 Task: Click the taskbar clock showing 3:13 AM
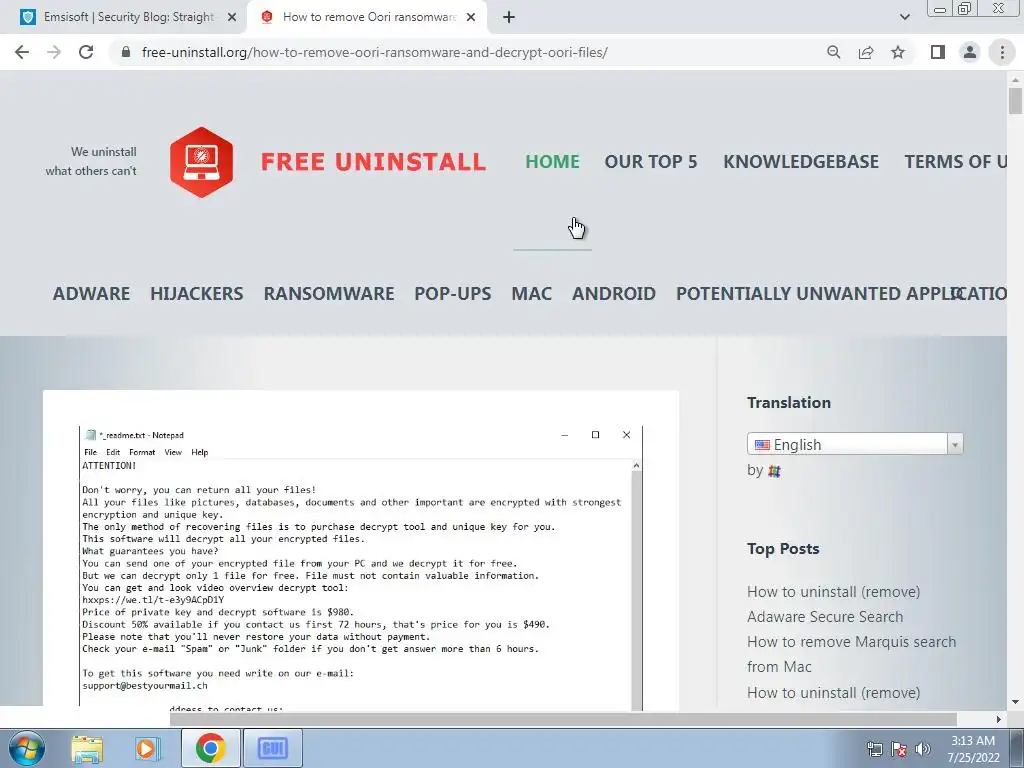click(973, 749)
